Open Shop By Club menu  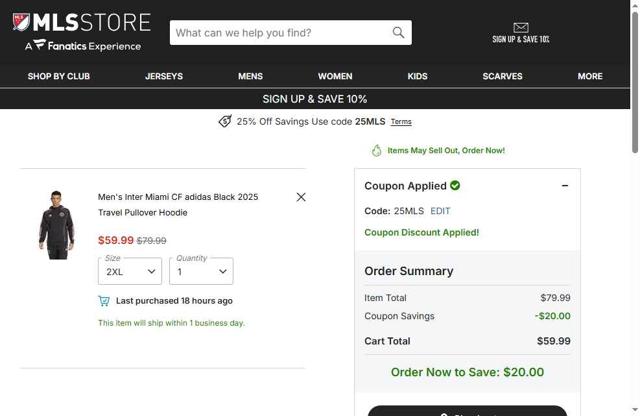59,76
